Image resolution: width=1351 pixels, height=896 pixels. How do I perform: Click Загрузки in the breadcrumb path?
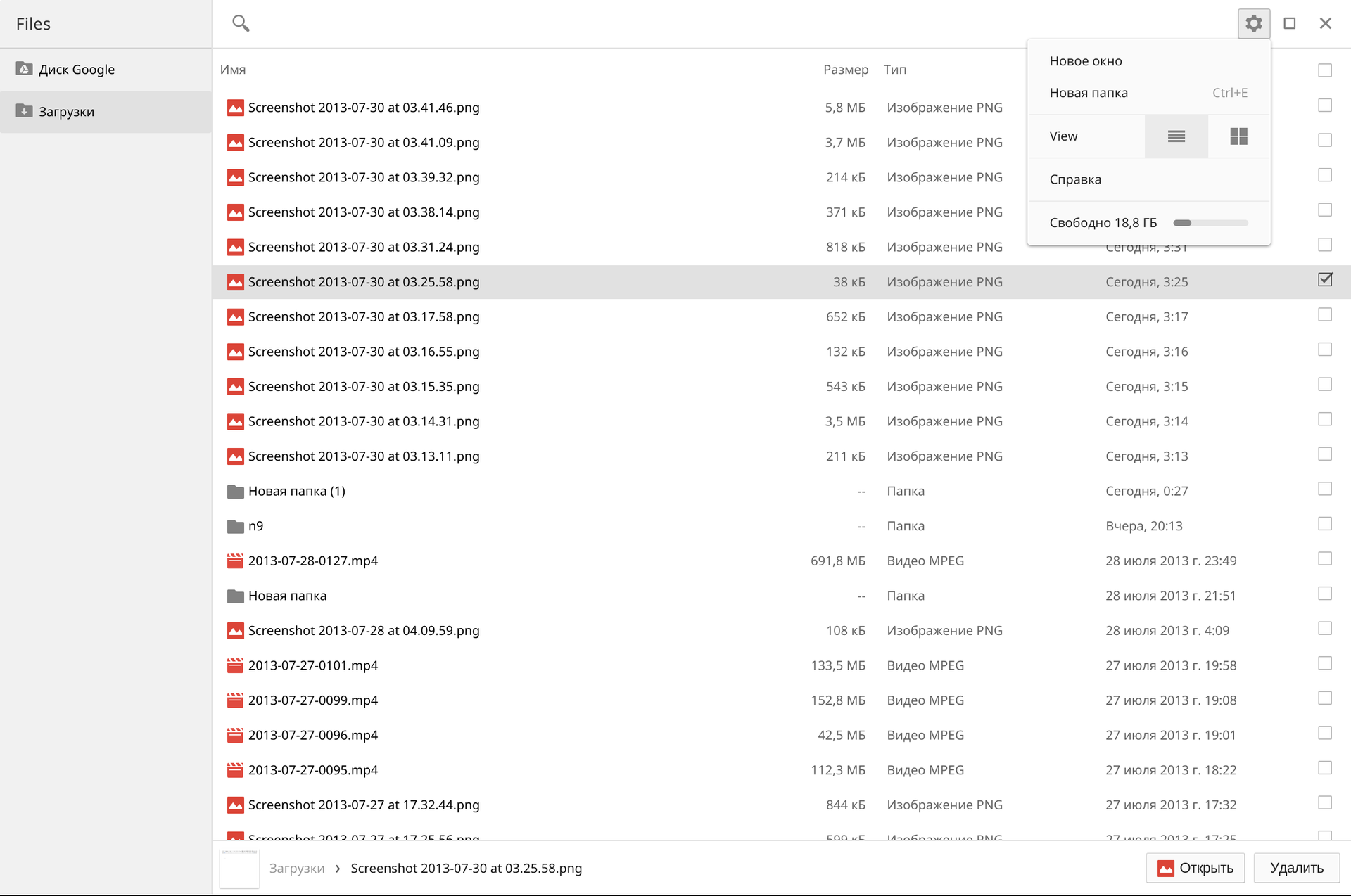(x=297, y=869)
